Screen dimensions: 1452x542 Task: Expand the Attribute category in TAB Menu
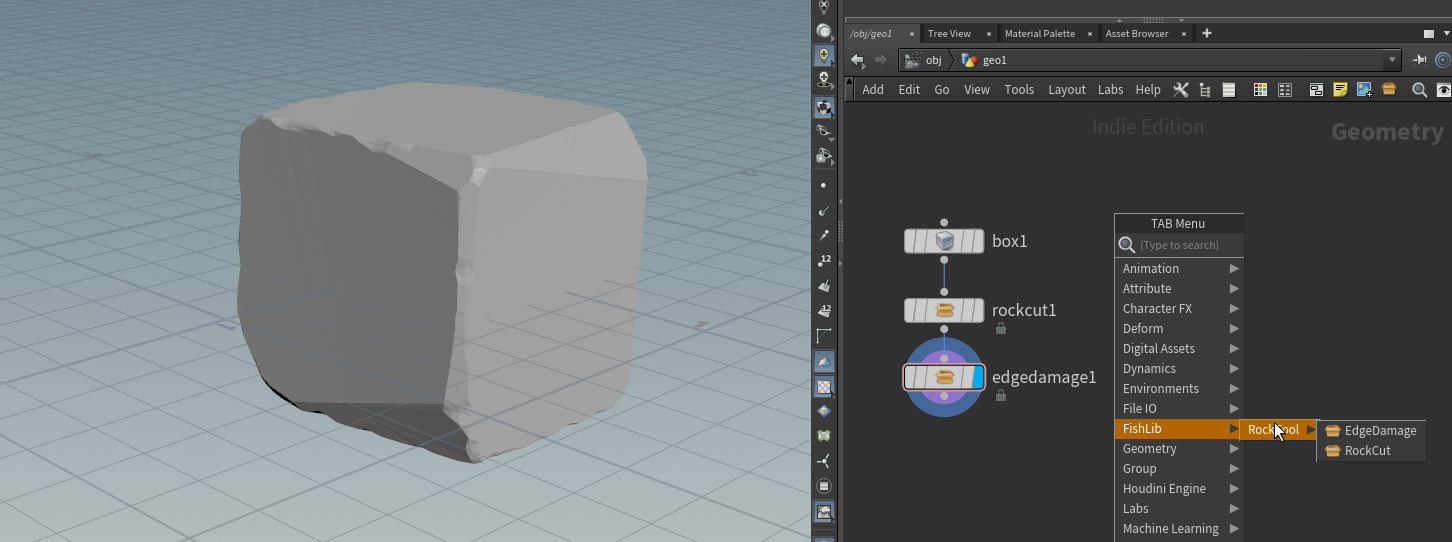[x=1180, y=288]
